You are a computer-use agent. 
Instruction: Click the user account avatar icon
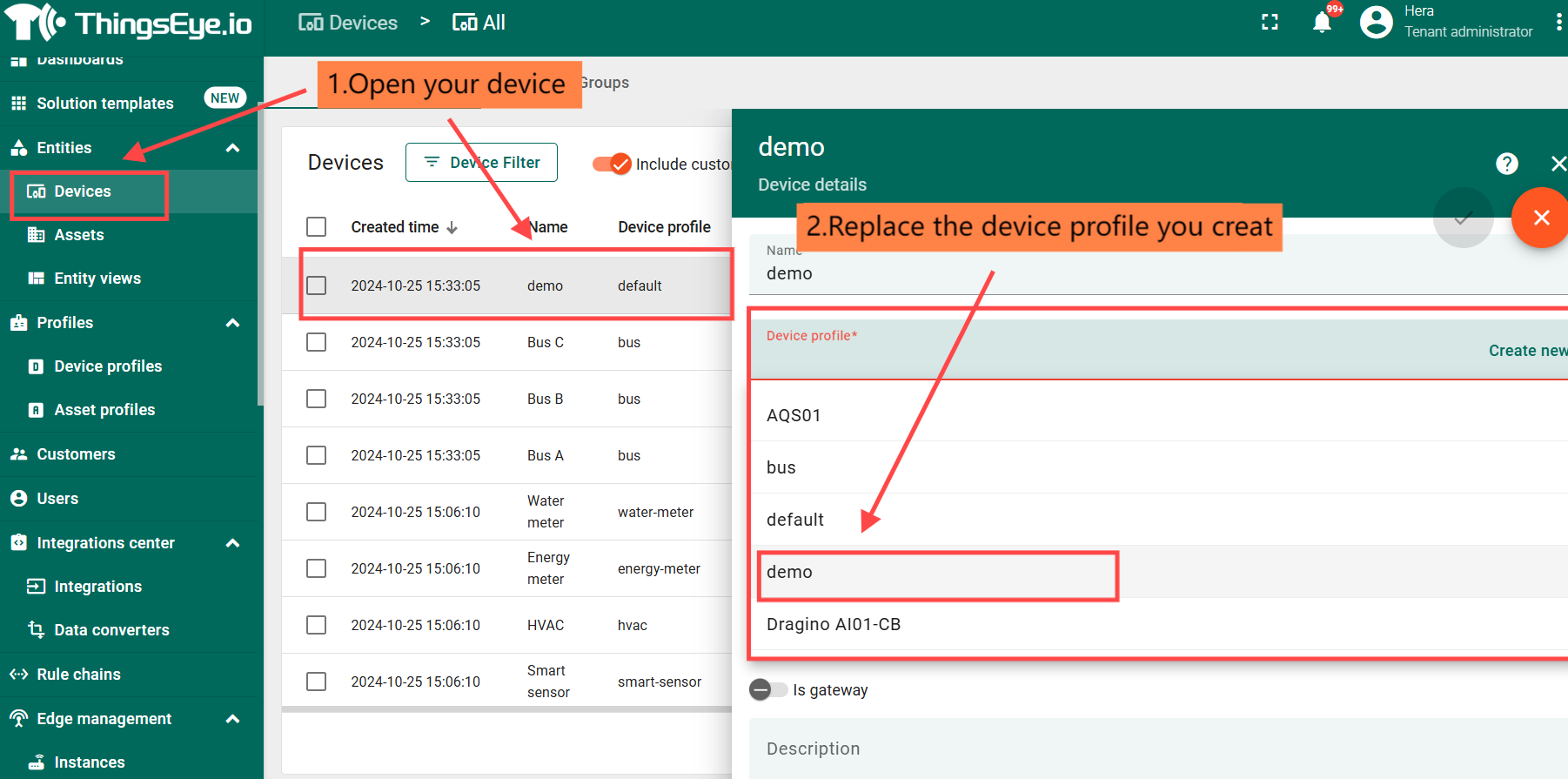pos(1376,23)
